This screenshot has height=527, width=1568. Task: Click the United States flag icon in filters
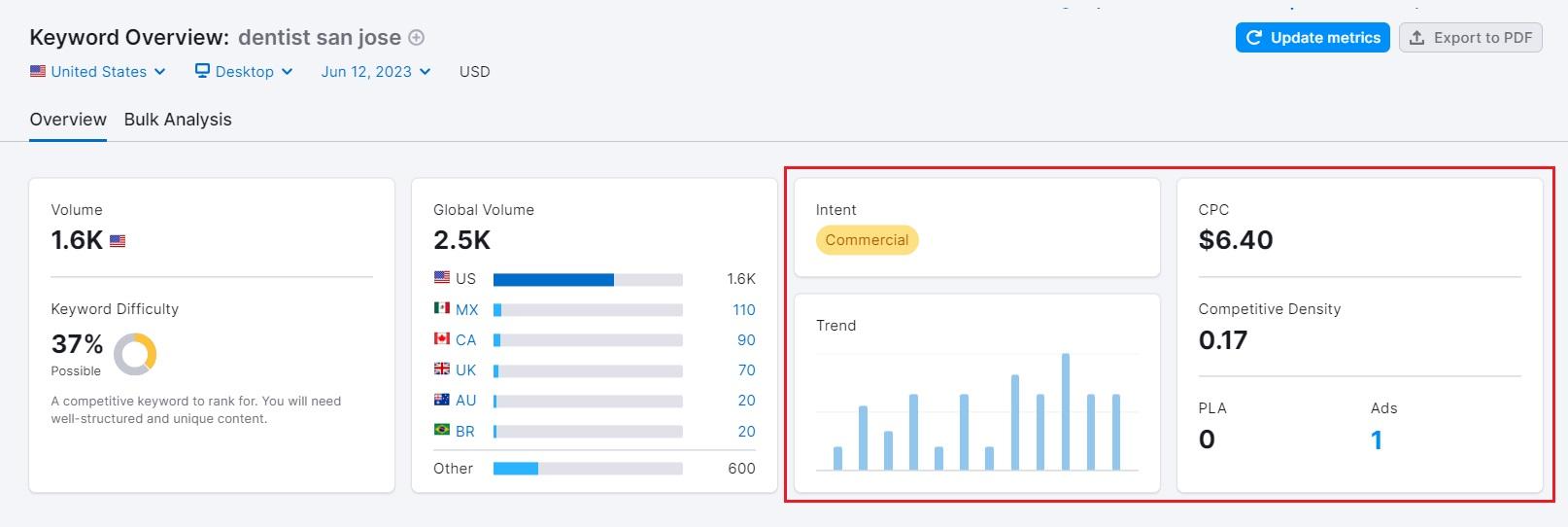(38, 71)
